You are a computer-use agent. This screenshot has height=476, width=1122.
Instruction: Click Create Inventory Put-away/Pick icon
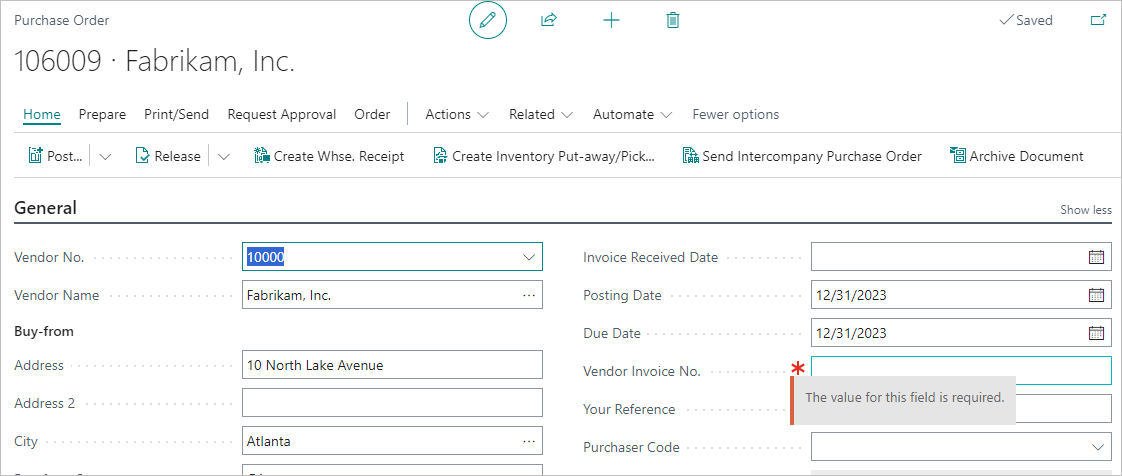440,155
